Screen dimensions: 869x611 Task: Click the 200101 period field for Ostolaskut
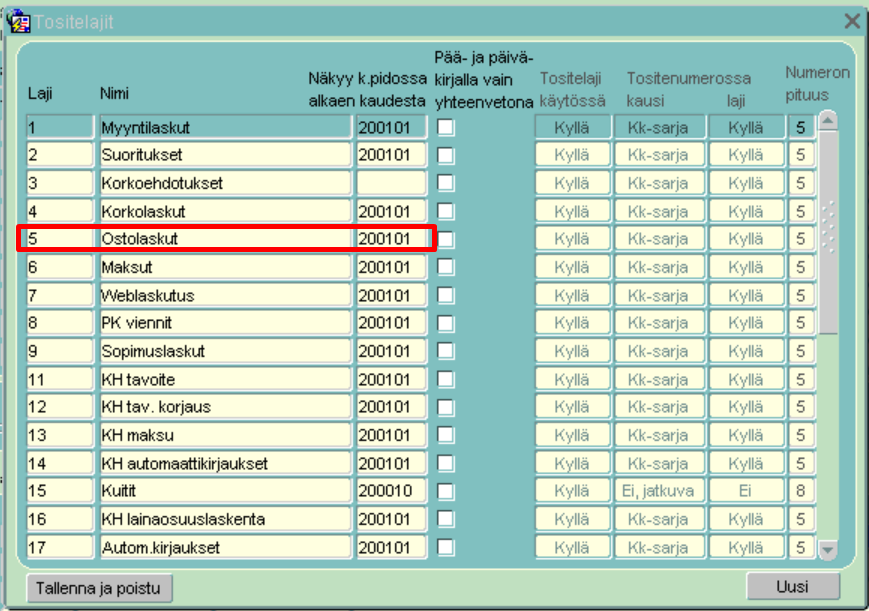(x=392, y=239)
